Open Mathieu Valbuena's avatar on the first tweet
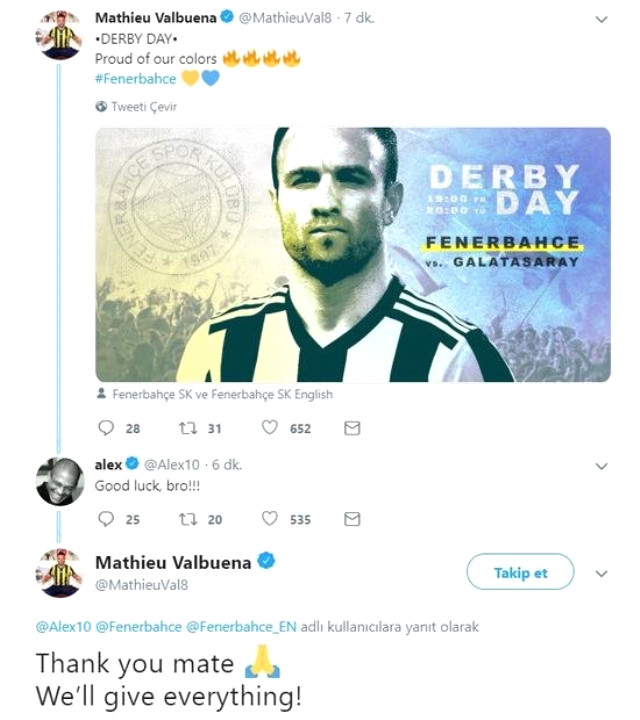This screenshot has width=640, height=720. [x=59, y=37]
